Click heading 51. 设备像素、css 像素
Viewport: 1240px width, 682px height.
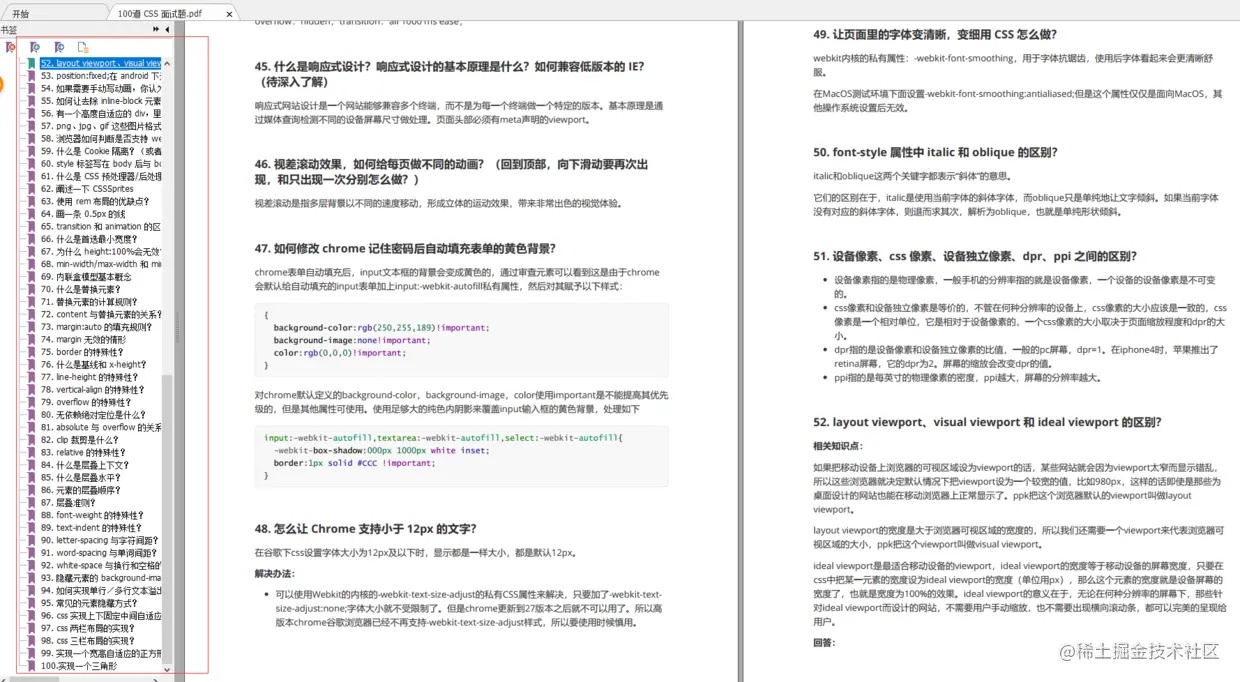tap(975, 256)
